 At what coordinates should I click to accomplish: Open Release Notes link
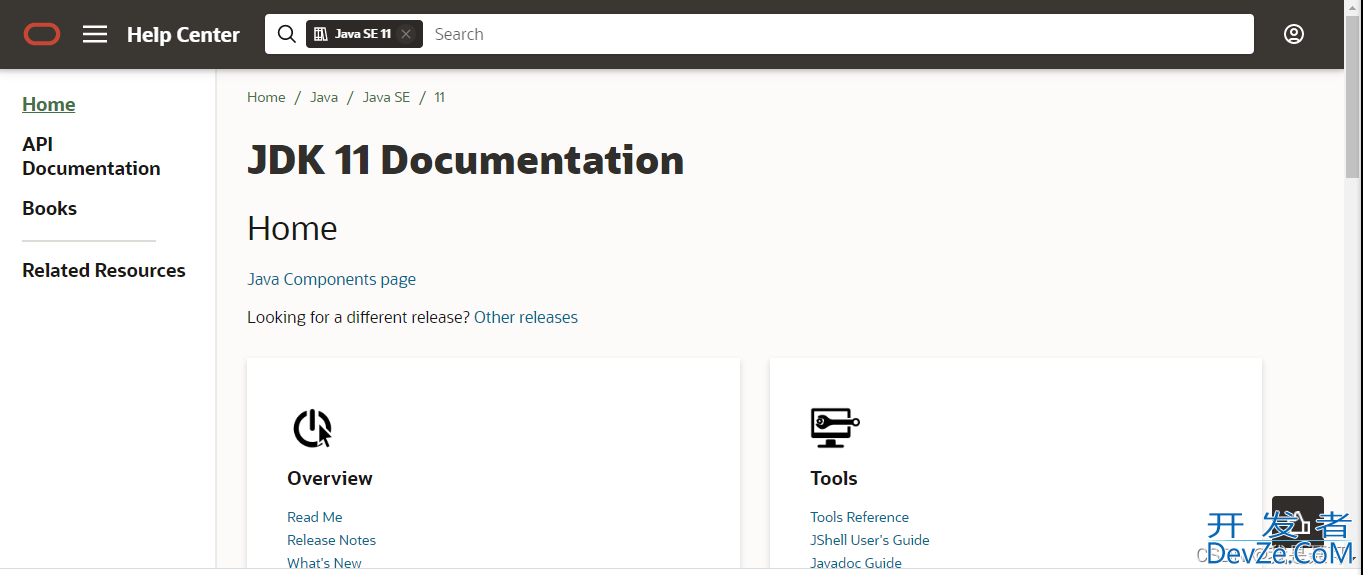(x=332, y=540)
